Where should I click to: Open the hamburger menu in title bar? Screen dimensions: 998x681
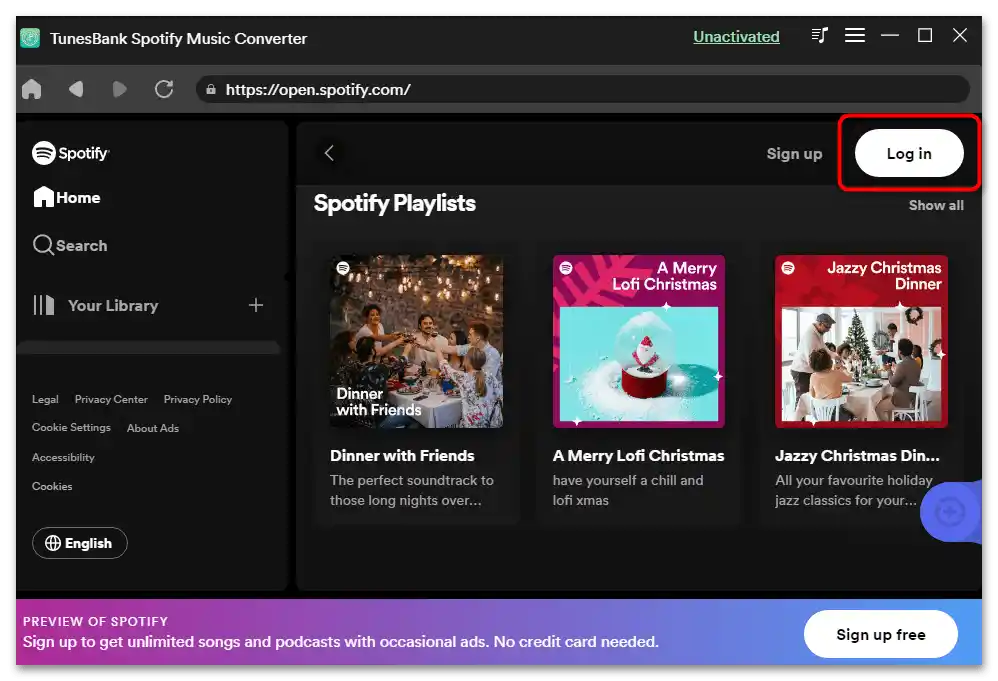[x=855, y=36]
